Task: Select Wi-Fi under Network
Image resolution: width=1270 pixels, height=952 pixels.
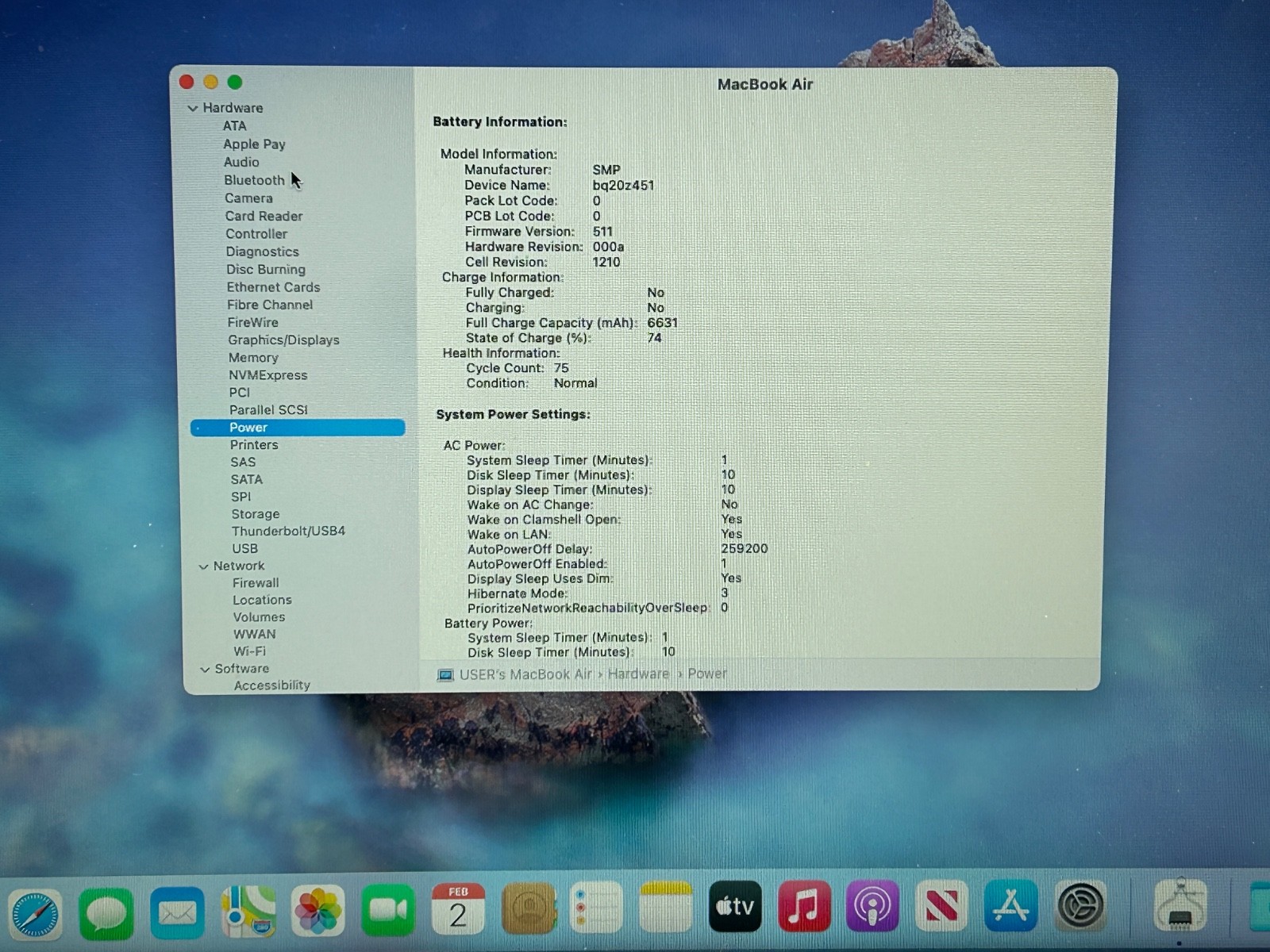Action: click(x=249, y=651)
